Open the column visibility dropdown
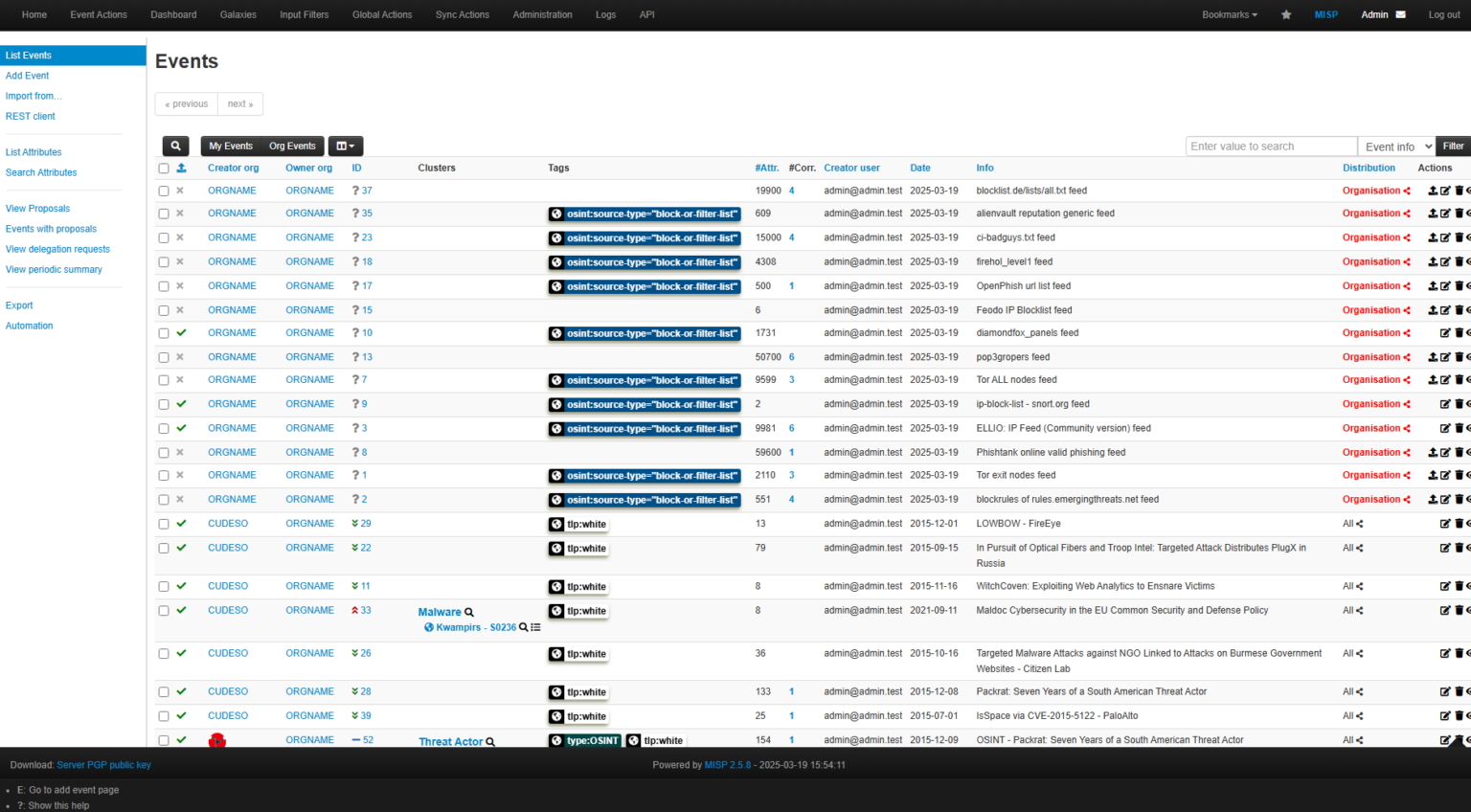This screenshot has height=812, width=1471. pos(345,146)
